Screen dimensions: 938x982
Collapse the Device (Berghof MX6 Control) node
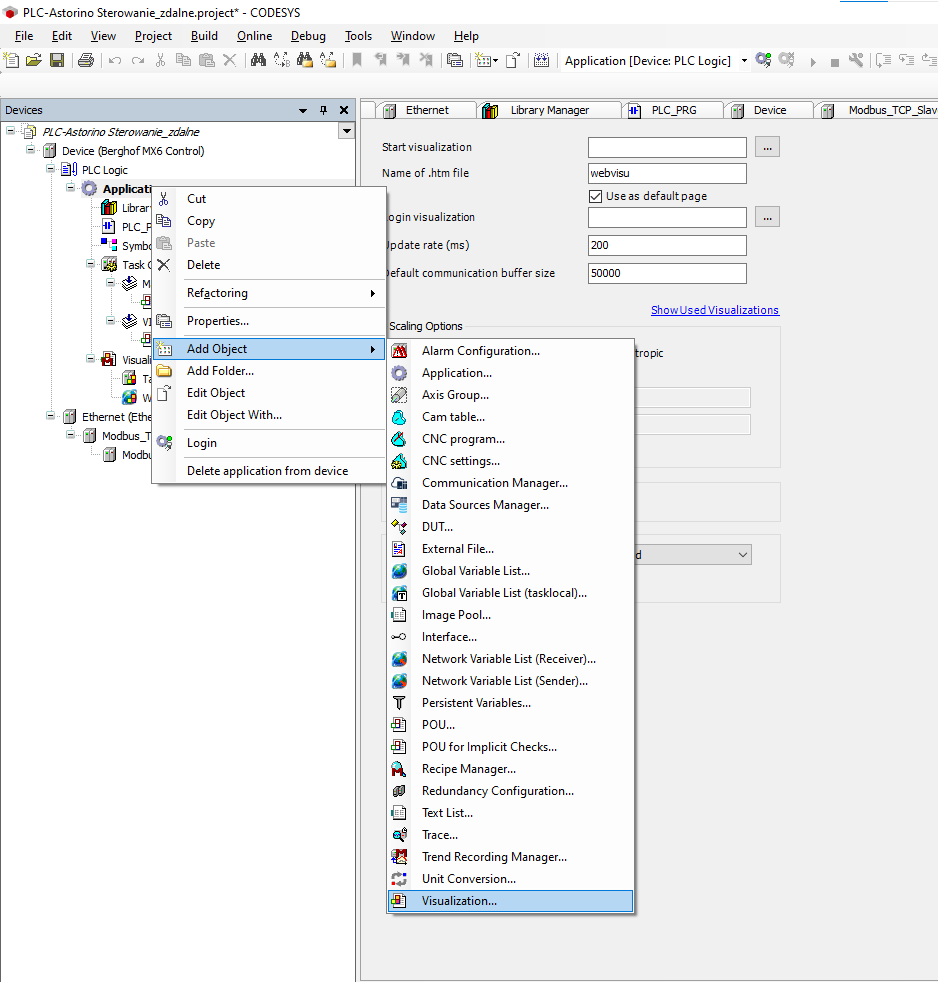click(30, 150)
